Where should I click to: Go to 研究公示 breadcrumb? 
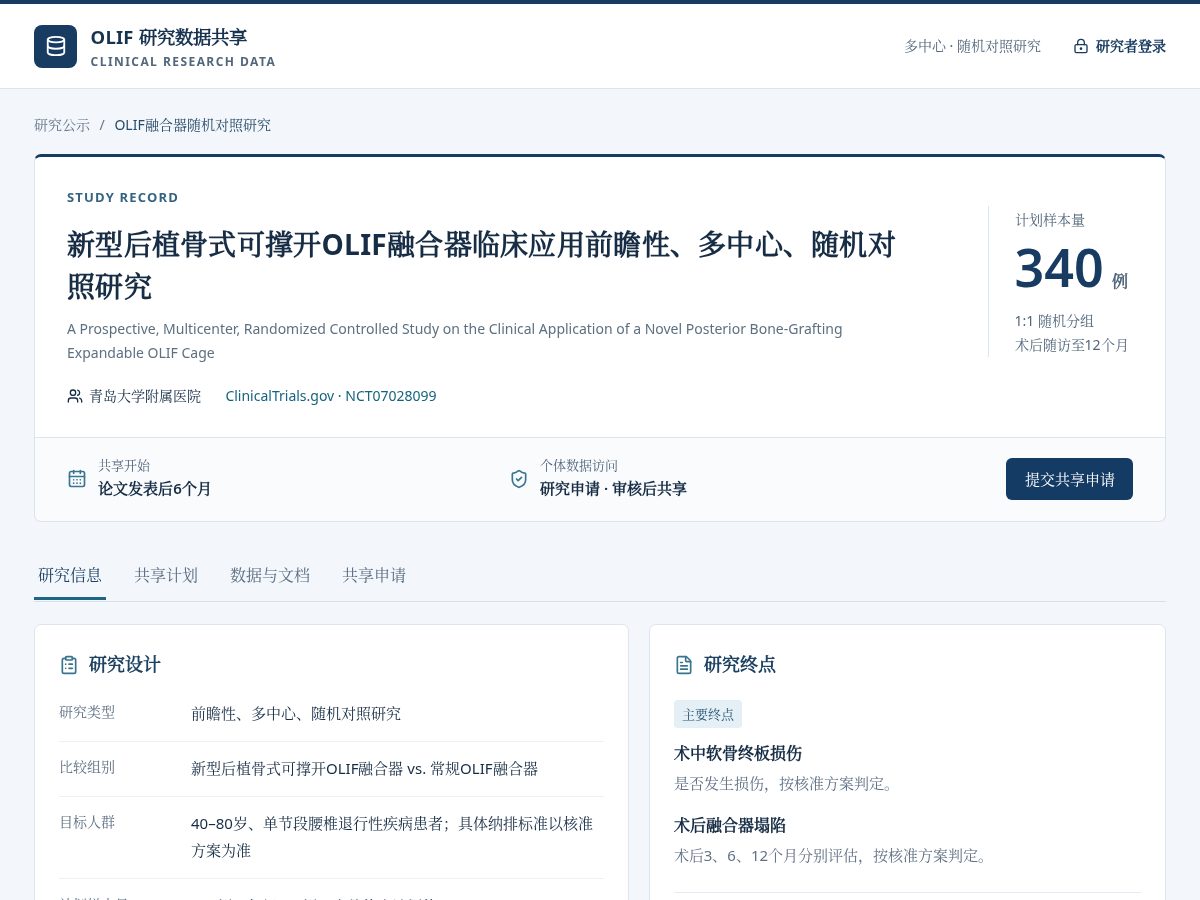pyautogui.click(x=62, y=125)
